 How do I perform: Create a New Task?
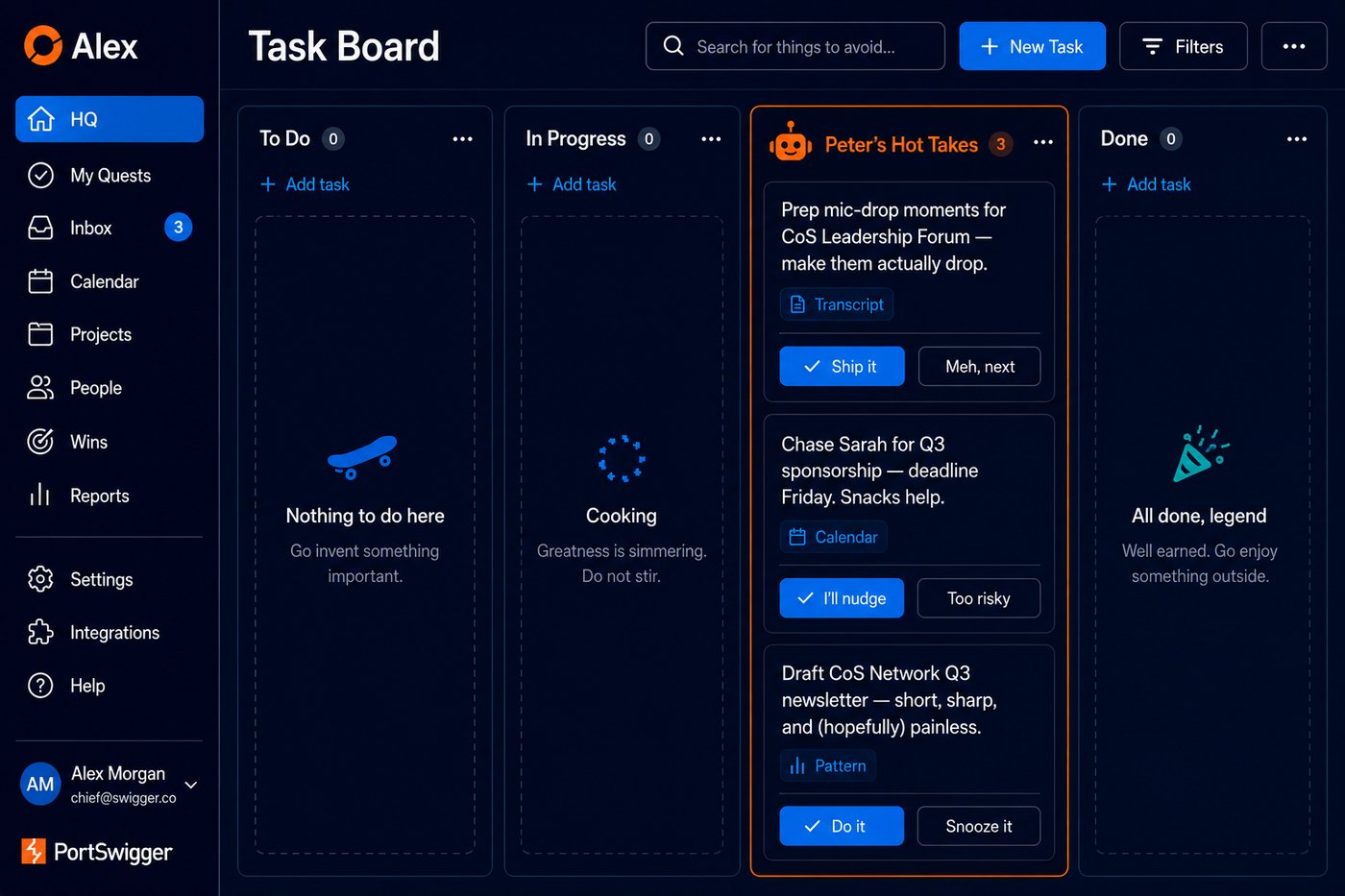point(1032,46)
